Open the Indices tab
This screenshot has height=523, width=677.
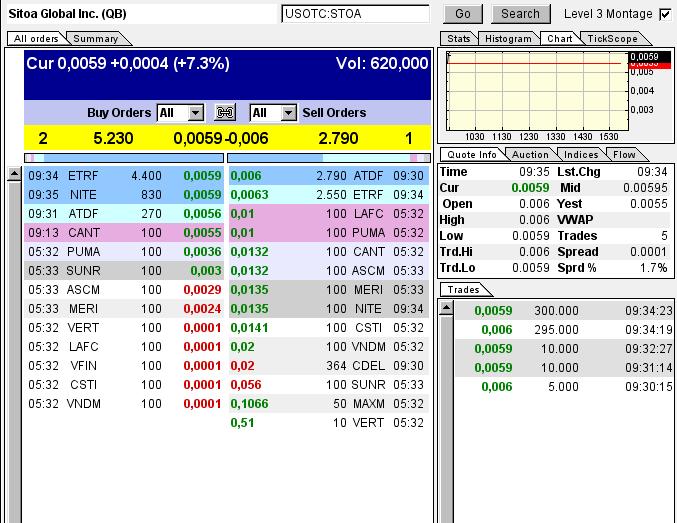click(581, 155)
